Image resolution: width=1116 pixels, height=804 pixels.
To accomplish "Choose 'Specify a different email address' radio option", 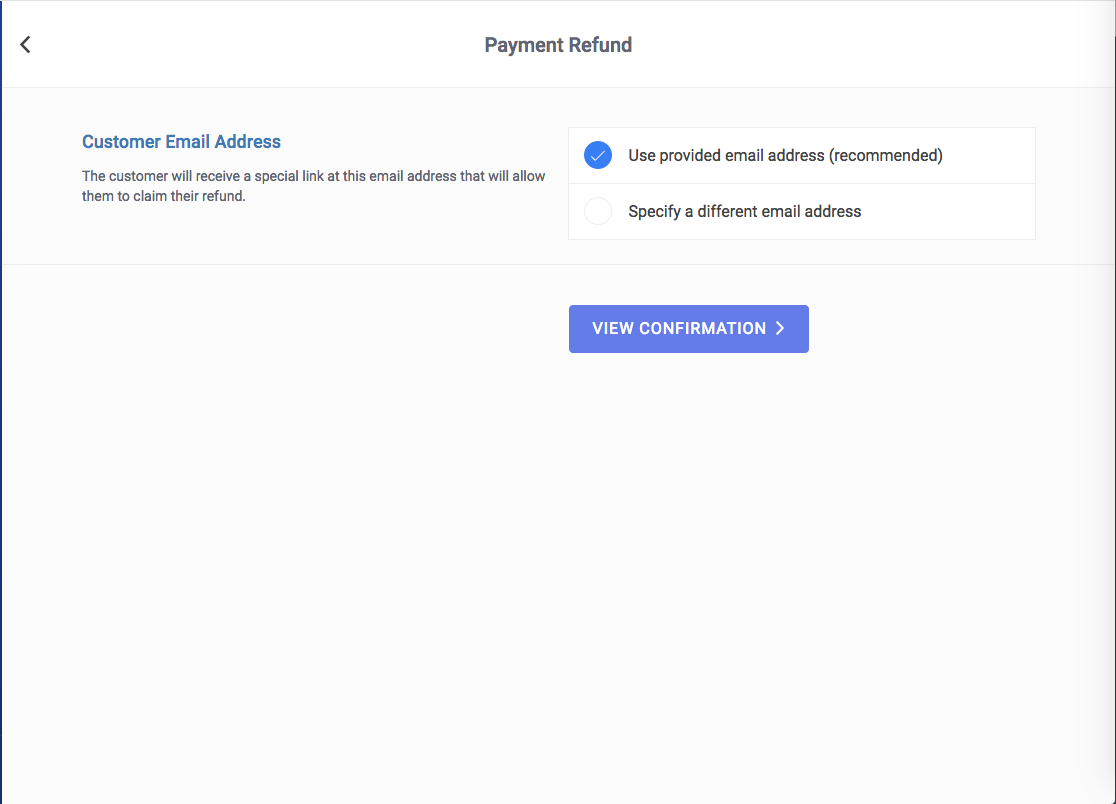I will (x=598, y=211).
